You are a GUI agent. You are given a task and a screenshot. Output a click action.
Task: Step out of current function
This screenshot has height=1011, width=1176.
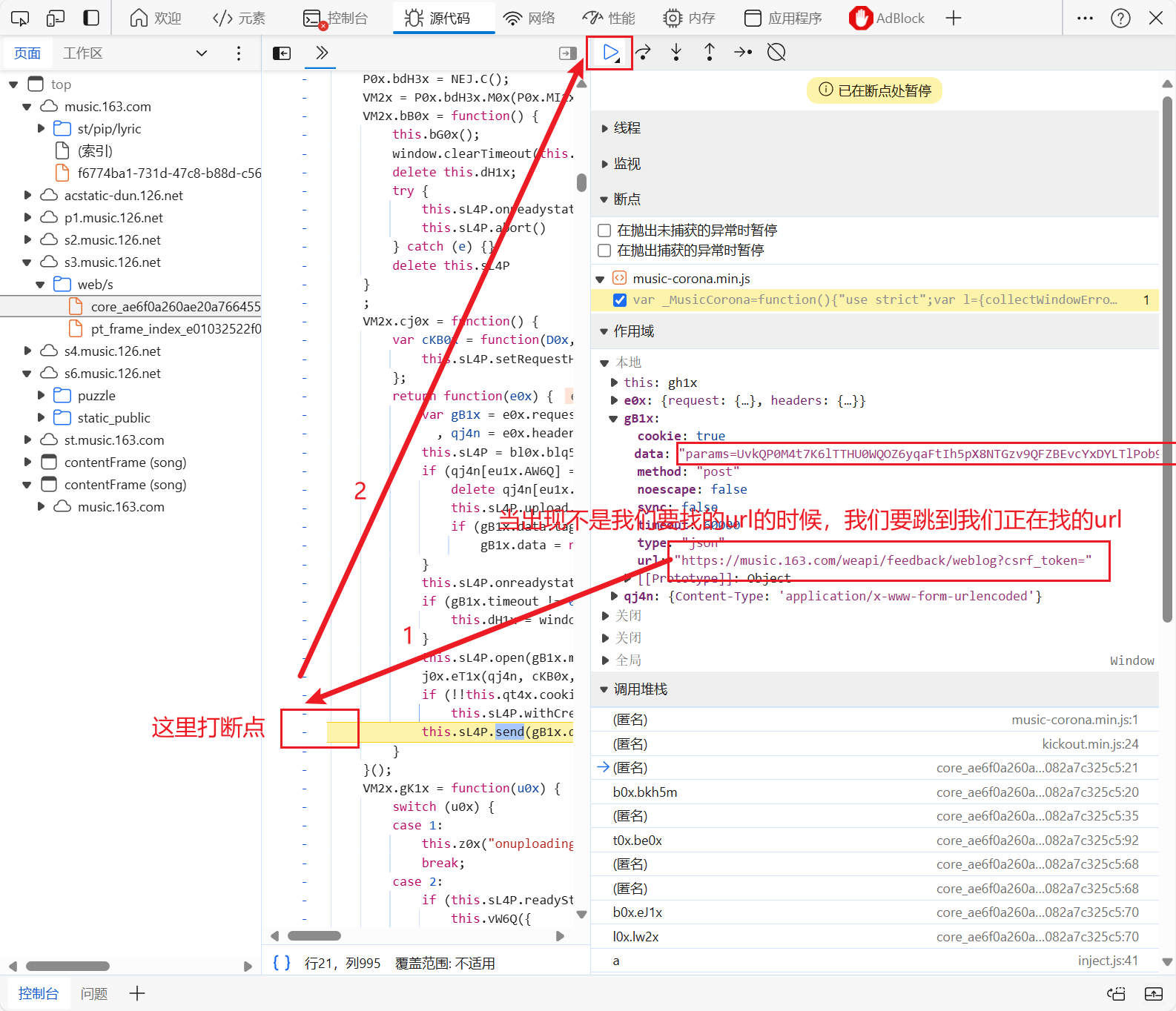(710, 53)
